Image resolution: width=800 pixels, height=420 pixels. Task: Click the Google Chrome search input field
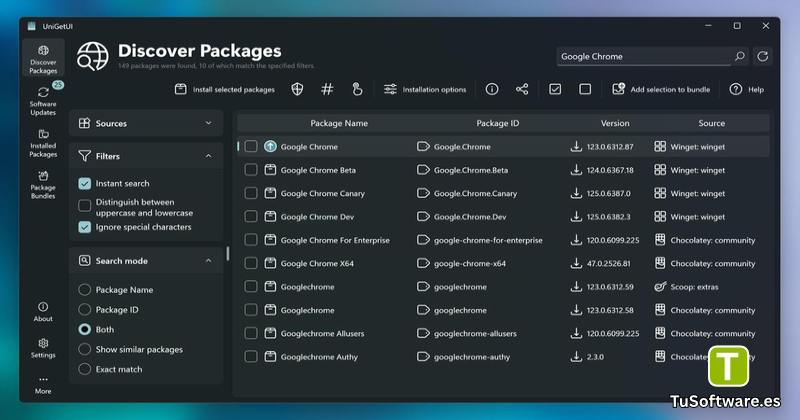643,57
